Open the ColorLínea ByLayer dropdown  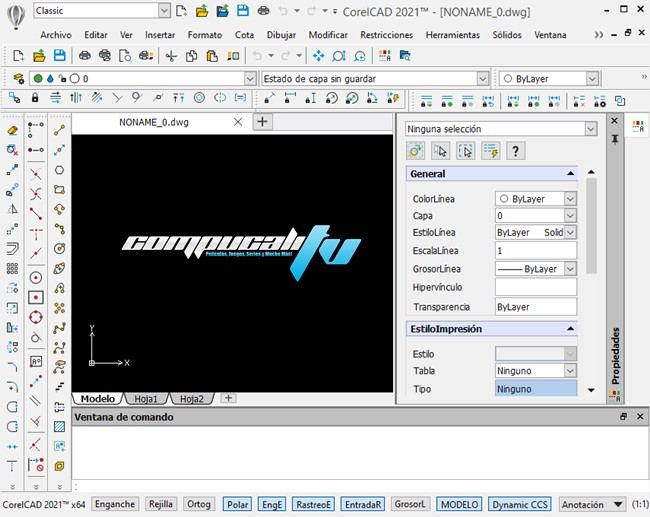(570, 199)
